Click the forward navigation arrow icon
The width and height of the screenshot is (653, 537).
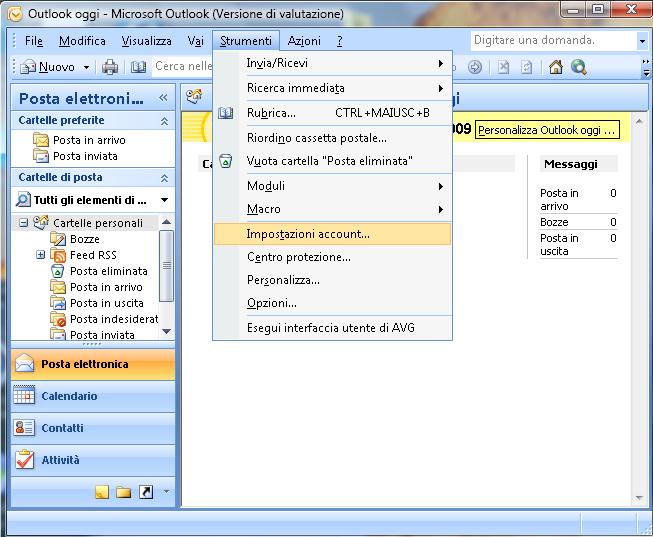(x=475, y=67)
